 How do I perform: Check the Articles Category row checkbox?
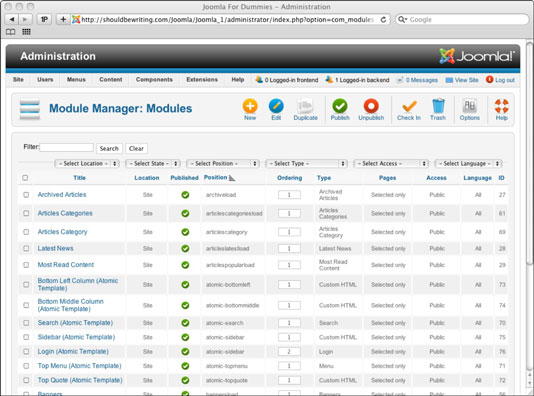click(x=26, y=232)
